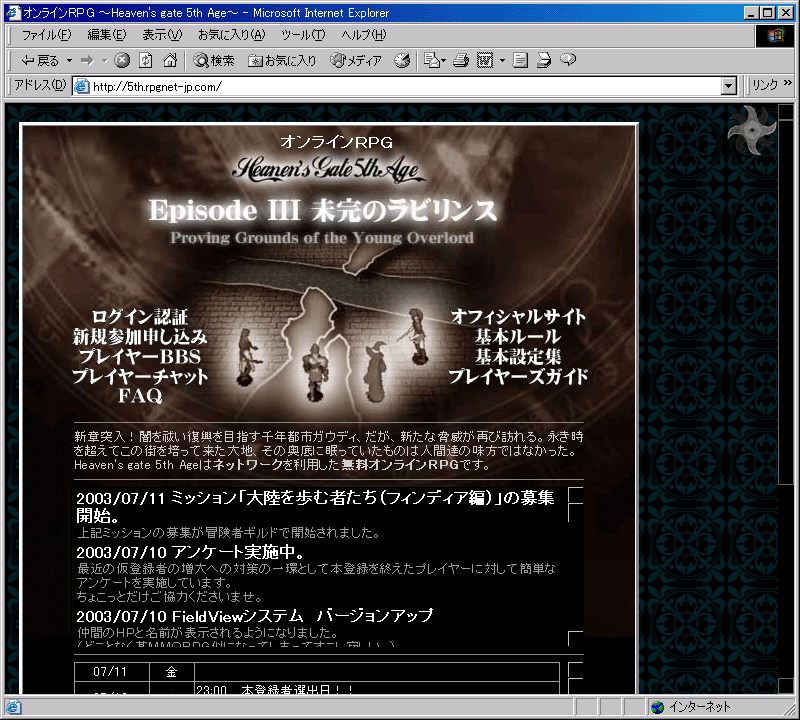Screen dimensions: 800x720
Task: Click the page scrollbar down button
Action: pyautogui.click(x=786, y=685)
